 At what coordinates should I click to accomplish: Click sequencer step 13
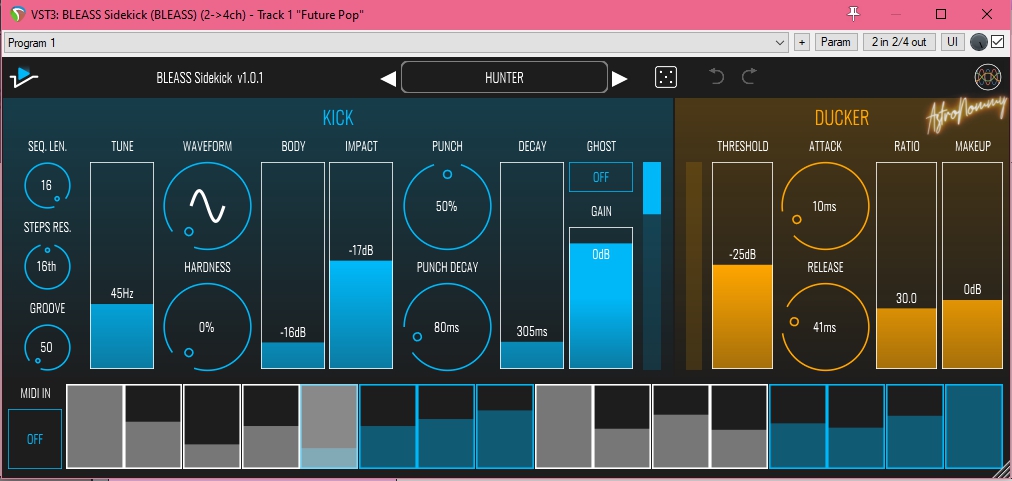(798, 426)
